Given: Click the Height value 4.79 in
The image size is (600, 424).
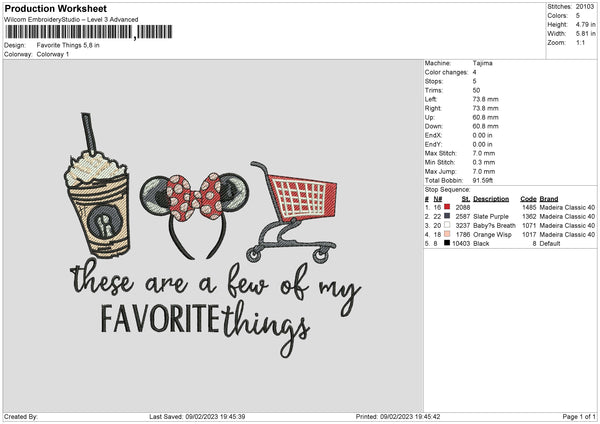Looking at the screenshot, I should [585, 24].
